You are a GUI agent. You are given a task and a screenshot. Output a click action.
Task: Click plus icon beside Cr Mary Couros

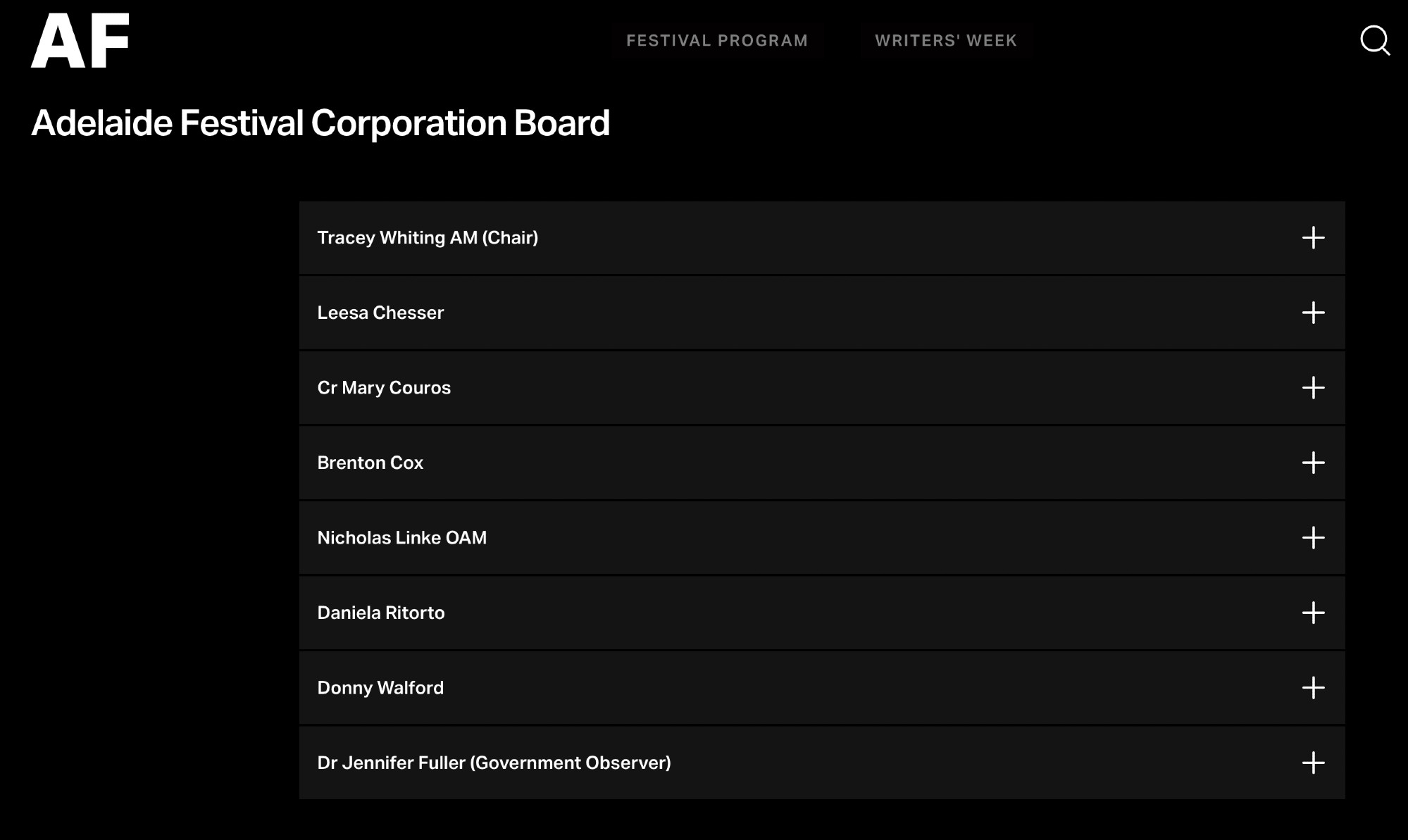point(1313,388)
